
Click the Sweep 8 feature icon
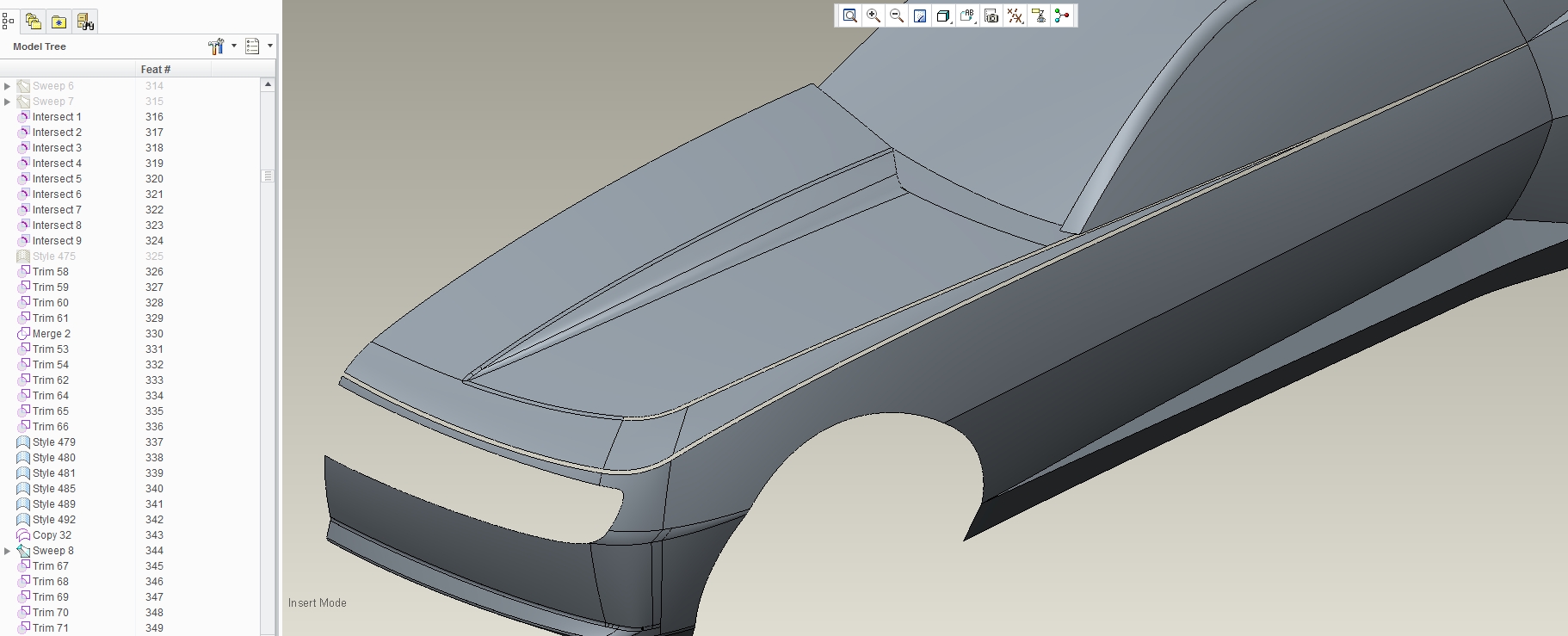pyautogui.click(x=23, y=551)
